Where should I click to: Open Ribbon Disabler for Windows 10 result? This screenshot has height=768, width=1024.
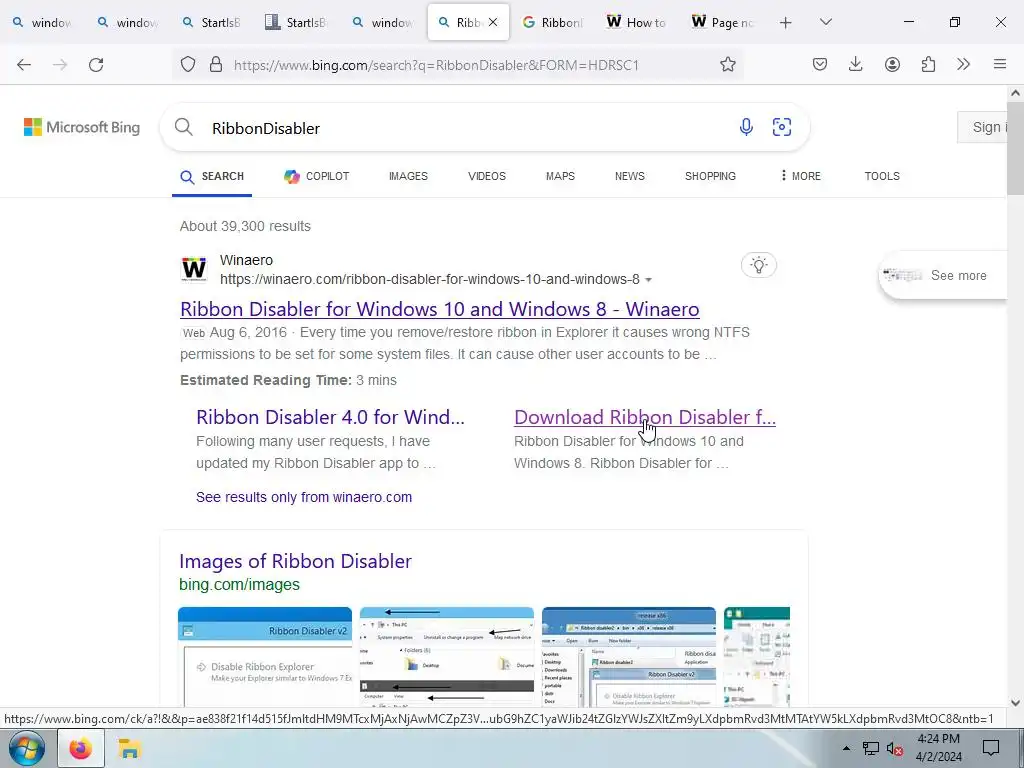click(440, 309)
